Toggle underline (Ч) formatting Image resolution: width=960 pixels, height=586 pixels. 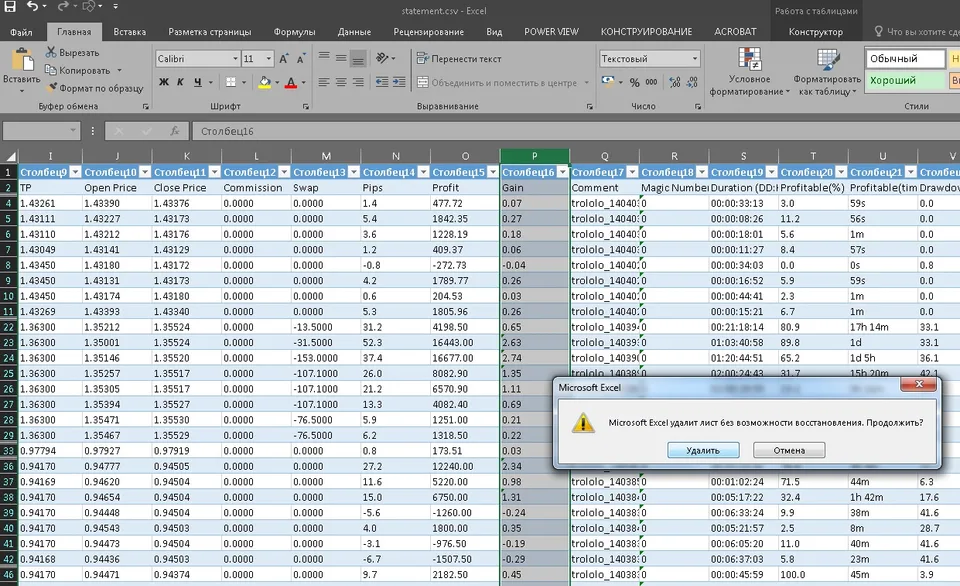(x=197, y=82)
